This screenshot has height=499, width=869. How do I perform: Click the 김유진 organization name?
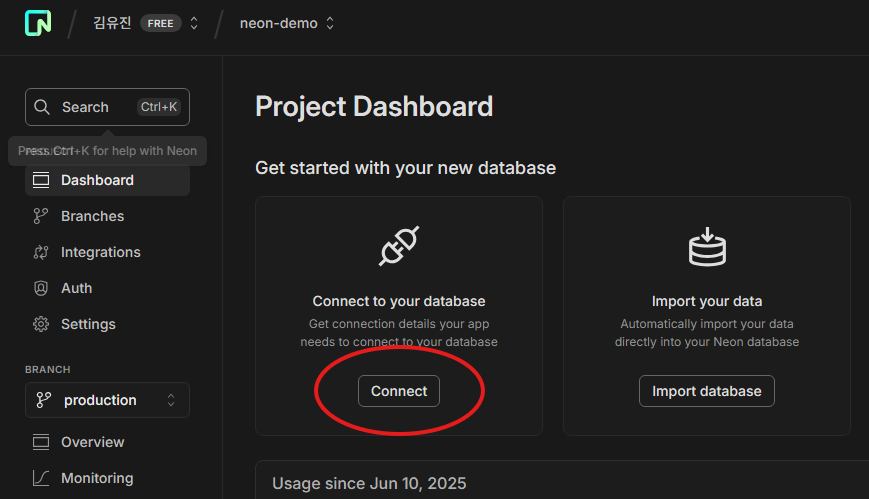[x=113, y=23]
